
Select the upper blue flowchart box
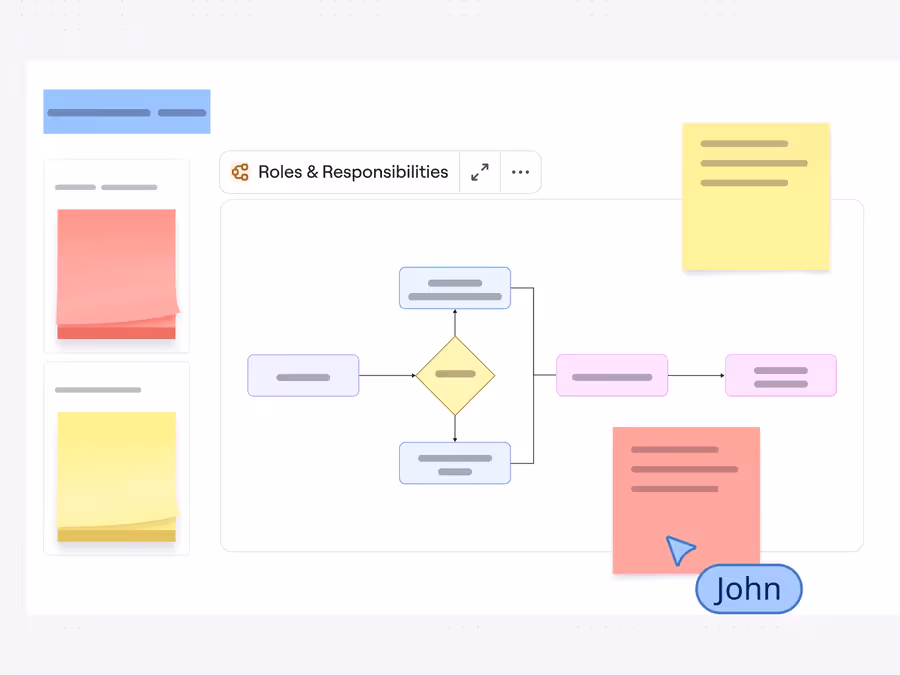(455, 288)
